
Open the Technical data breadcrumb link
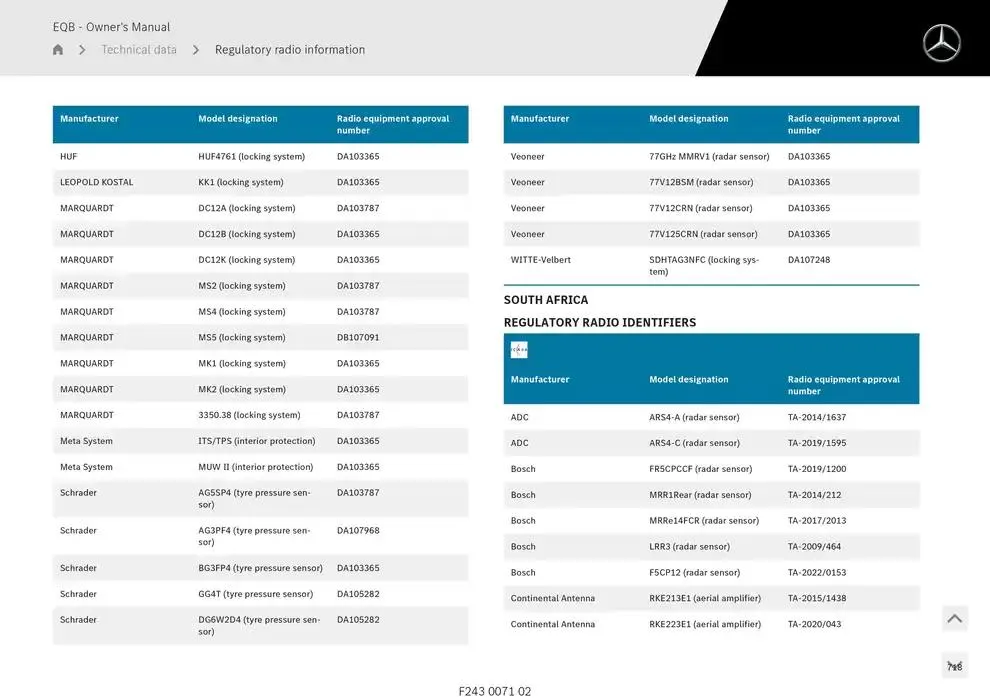[139, 50]
